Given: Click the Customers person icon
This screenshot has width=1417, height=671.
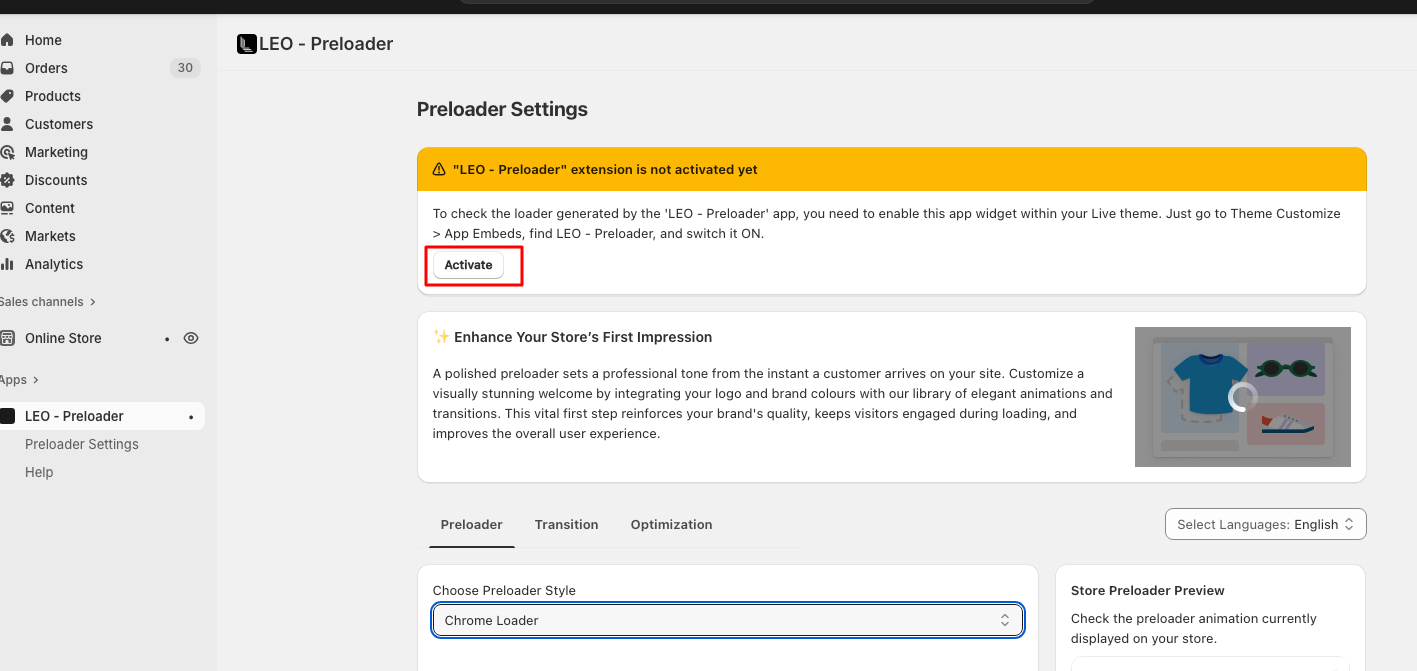Looking at the screenshot, I should [7, 124].
